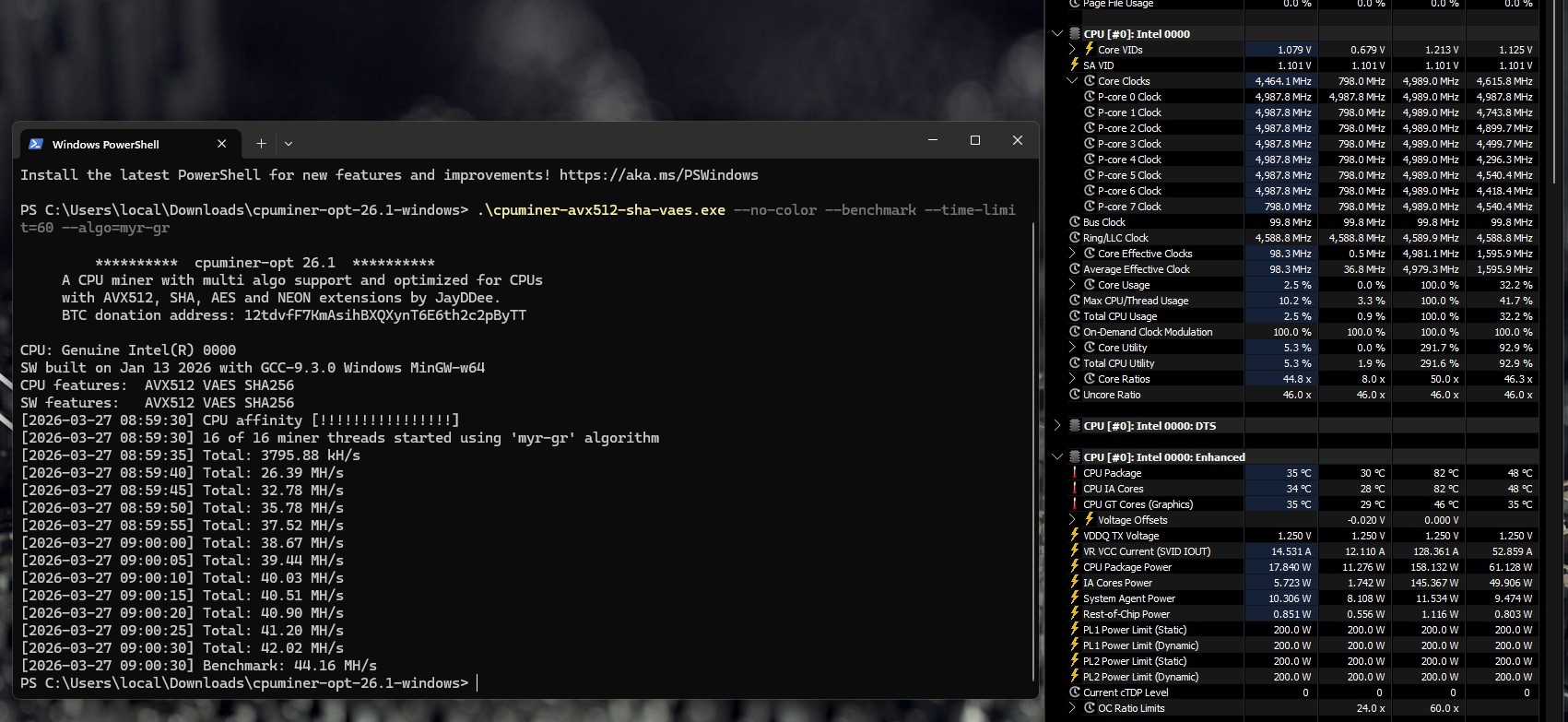Image resolution: width=1568 pixels, height=722 pixels.
Task: Expand the OC Ratio Limits row
Action: [x=1072, y=708]
